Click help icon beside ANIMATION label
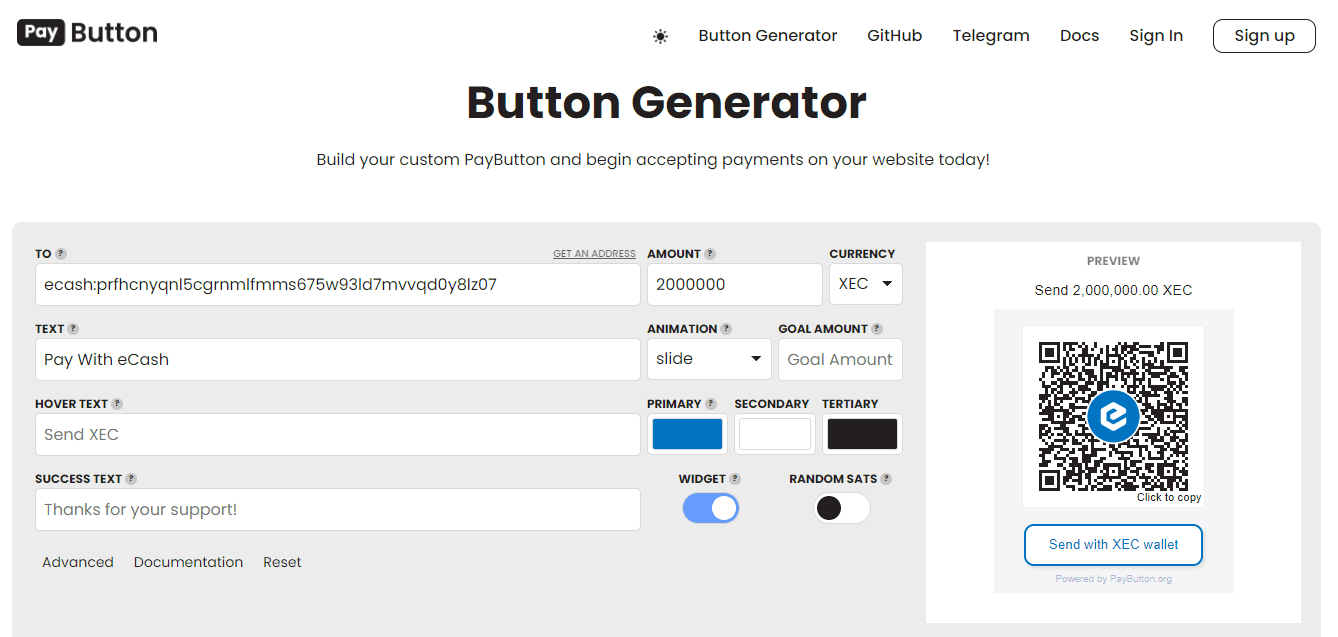 click(726, 329)
